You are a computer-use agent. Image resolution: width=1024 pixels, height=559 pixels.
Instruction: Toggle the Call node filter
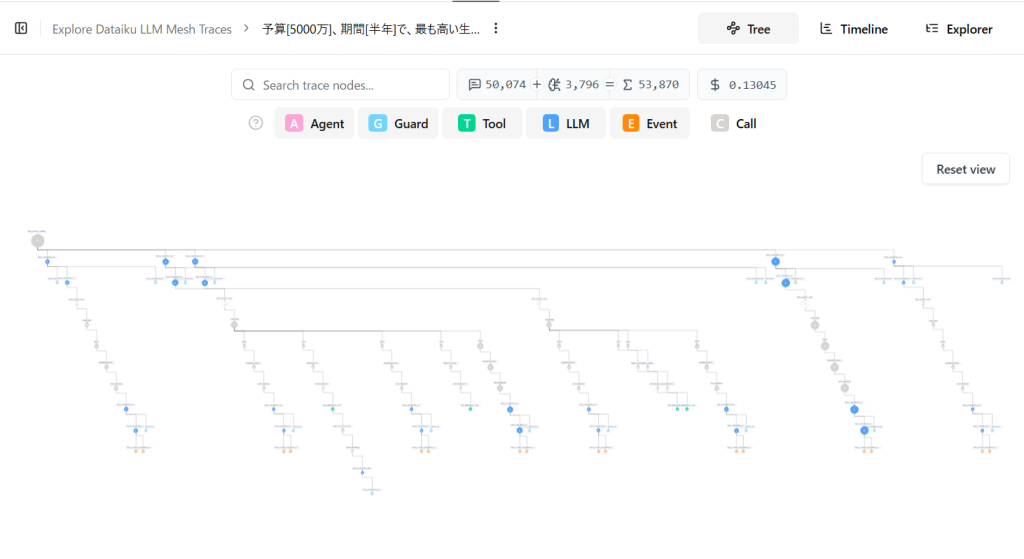point(733,123)
